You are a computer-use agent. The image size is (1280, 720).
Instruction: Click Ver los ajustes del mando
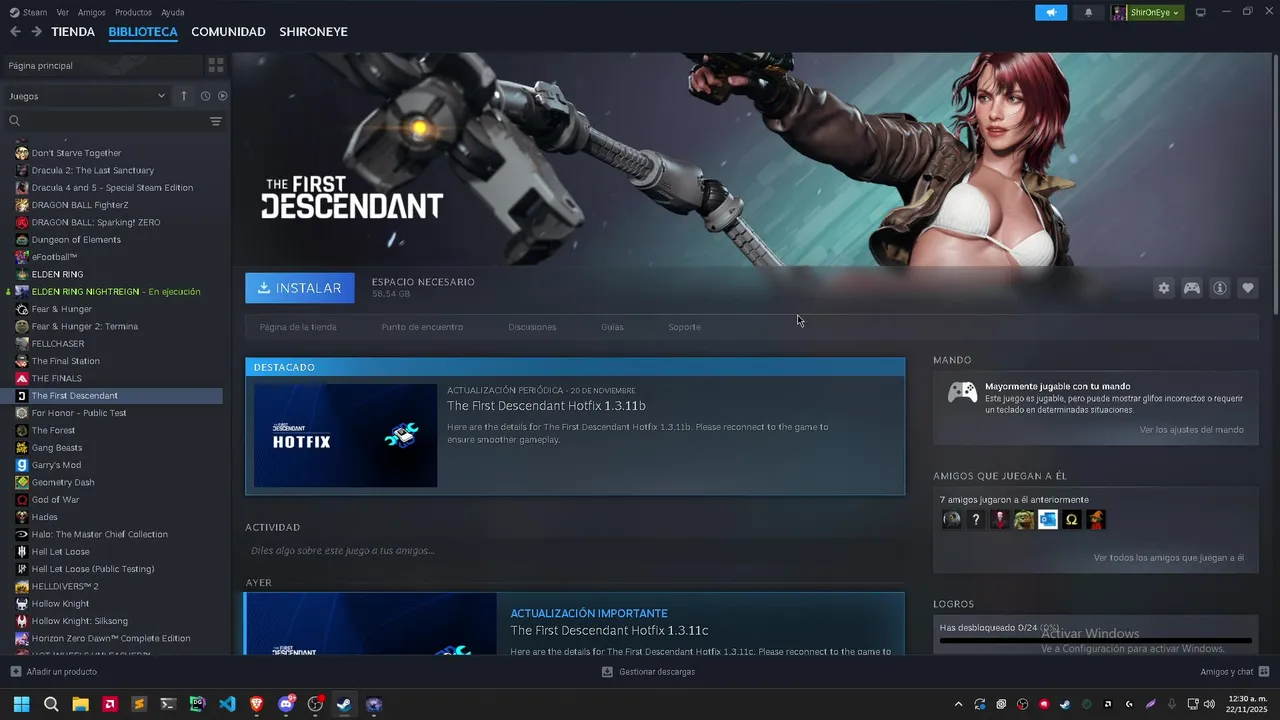pyautogui.click(x=1192, y=430)
